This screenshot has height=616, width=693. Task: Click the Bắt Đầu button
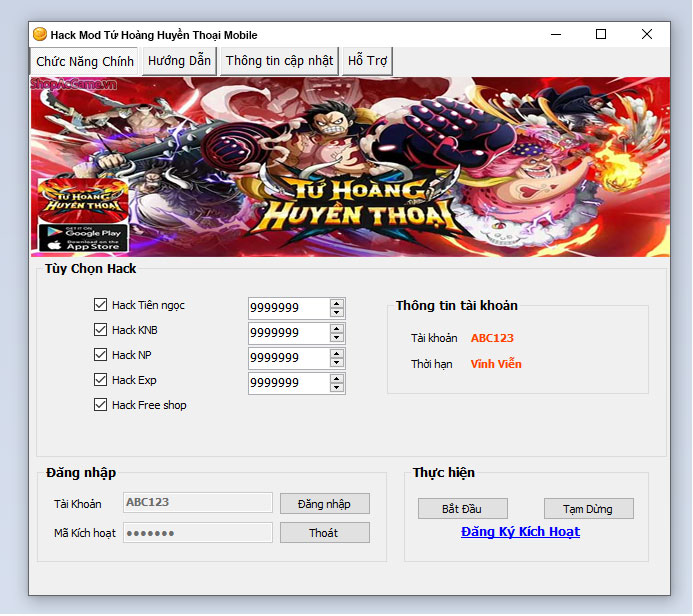coord(463,509)
